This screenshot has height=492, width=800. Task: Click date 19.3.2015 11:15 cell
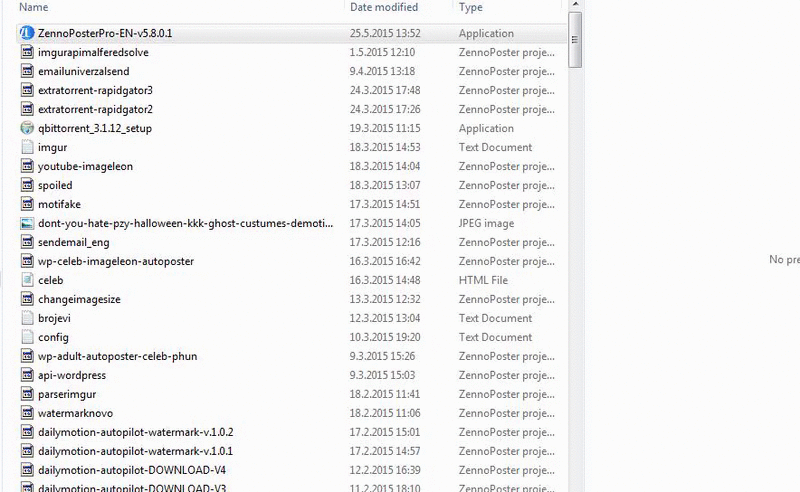click(x=385, y=128)
